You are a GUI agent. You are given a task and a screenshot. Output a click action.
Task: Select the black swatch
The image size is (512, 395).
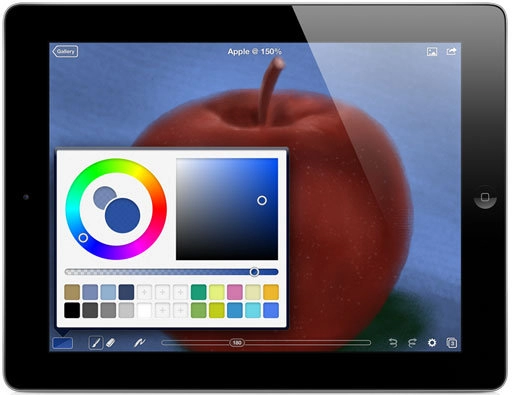click(x=72, y=310)
